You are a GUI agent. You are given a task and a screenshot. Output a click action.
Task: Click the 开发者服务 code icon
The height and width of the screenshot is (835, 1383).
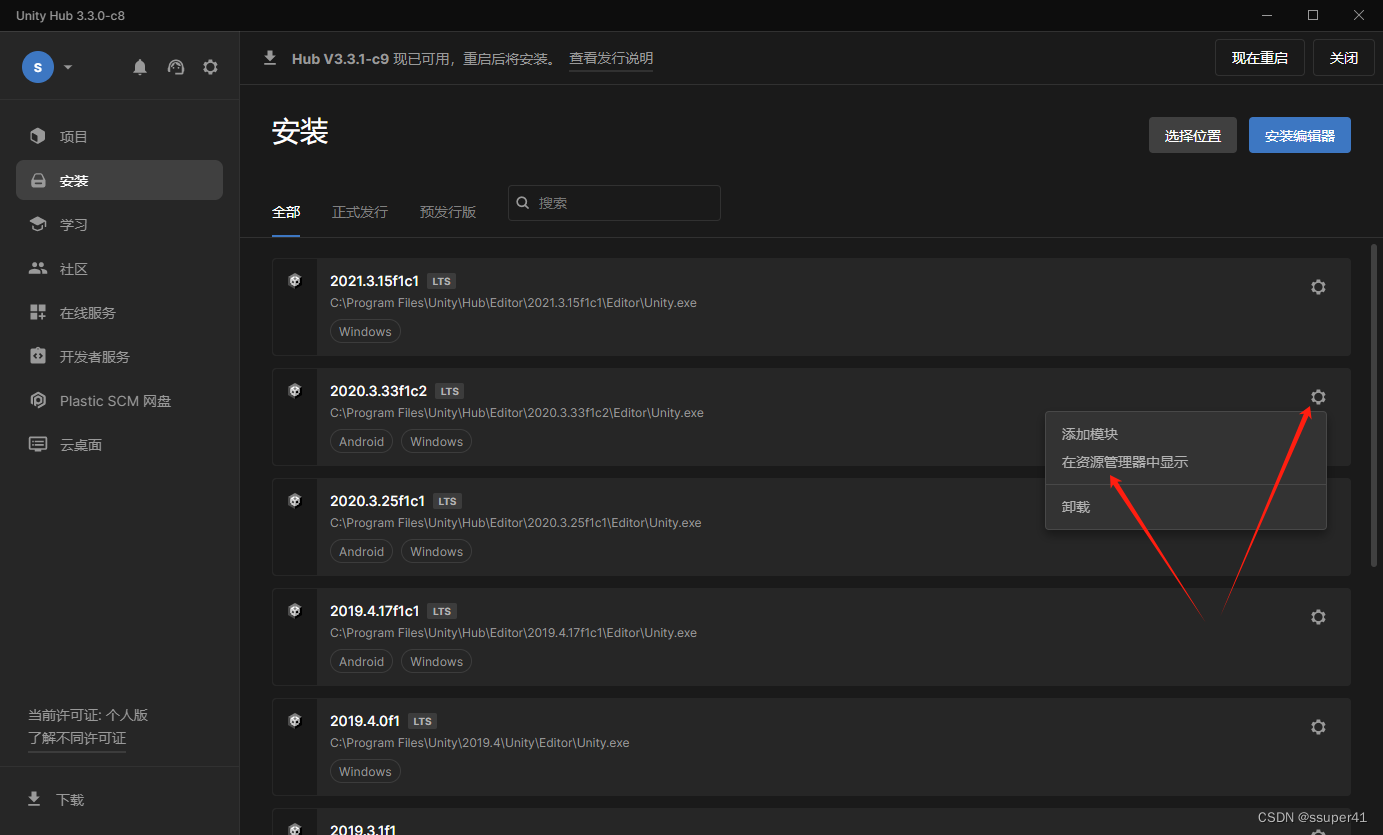click(x=38, y=356)
